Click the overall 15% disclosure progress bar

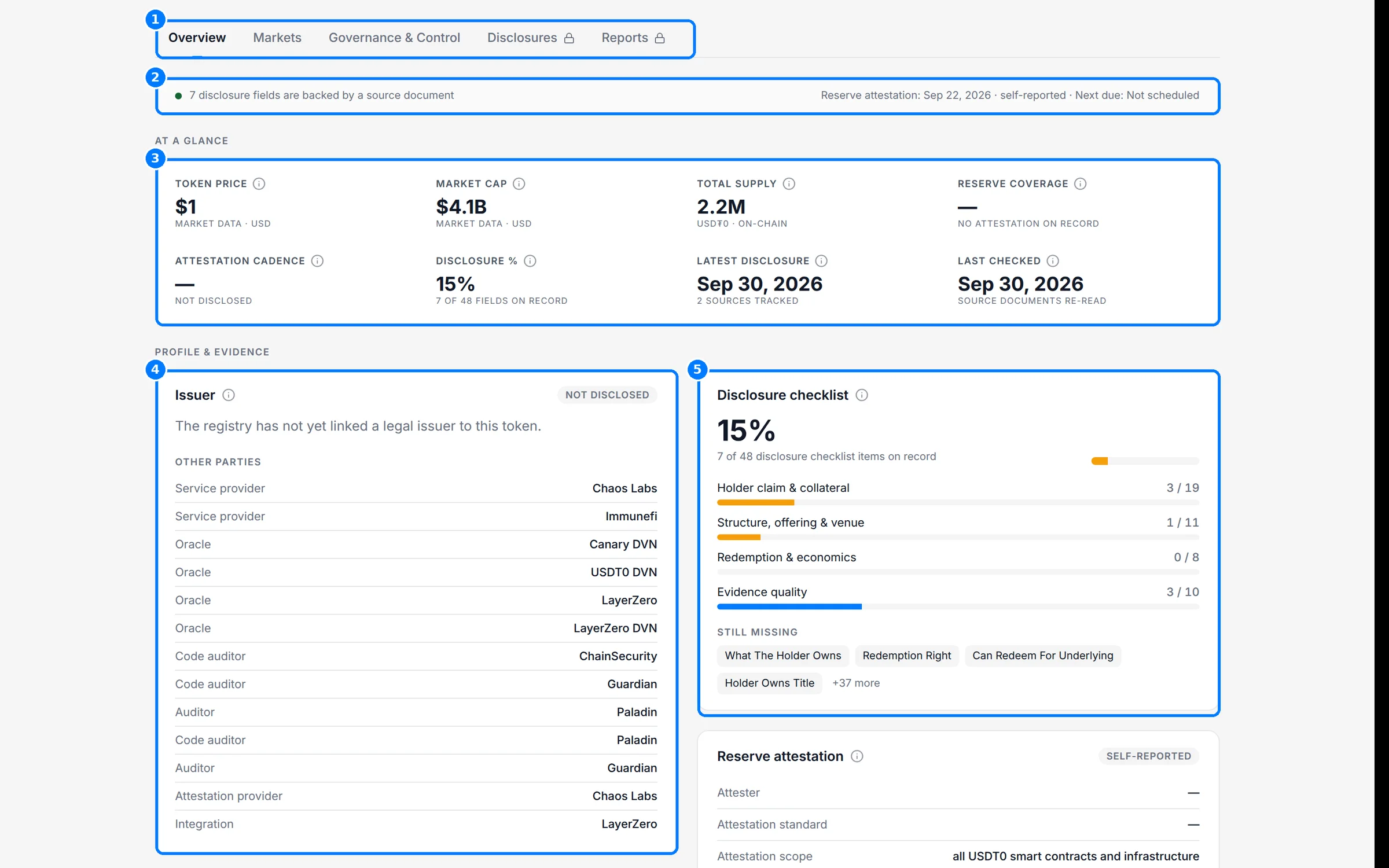[x=1145, y=461]
